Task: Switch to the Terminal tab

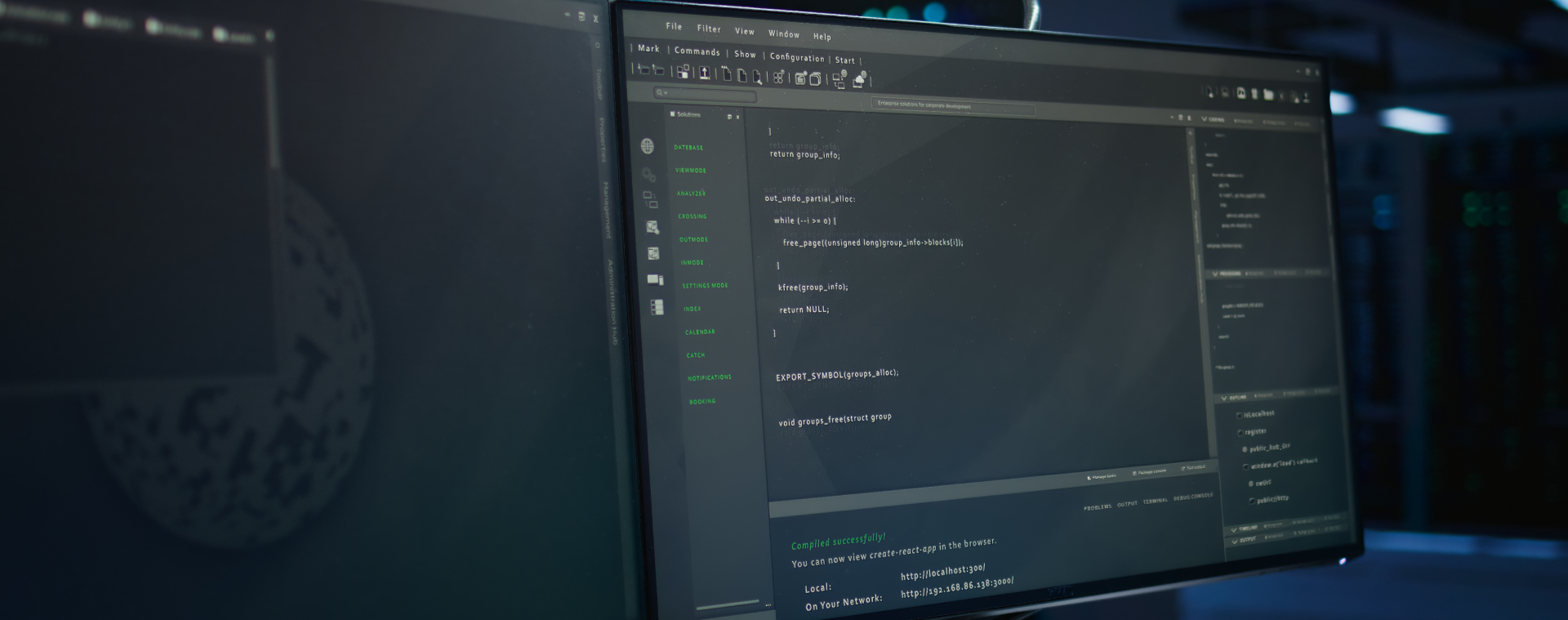Action: [x=1155, y=502]
